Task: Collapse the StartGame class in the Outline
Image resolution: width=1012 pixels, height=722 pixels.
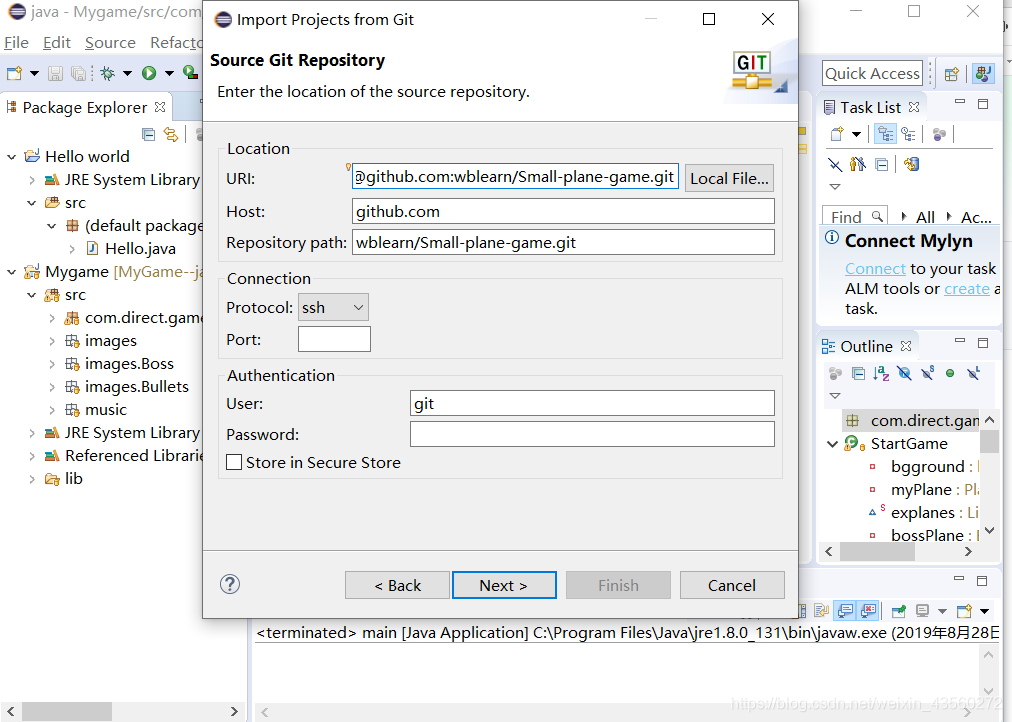Action: (833, 444)
